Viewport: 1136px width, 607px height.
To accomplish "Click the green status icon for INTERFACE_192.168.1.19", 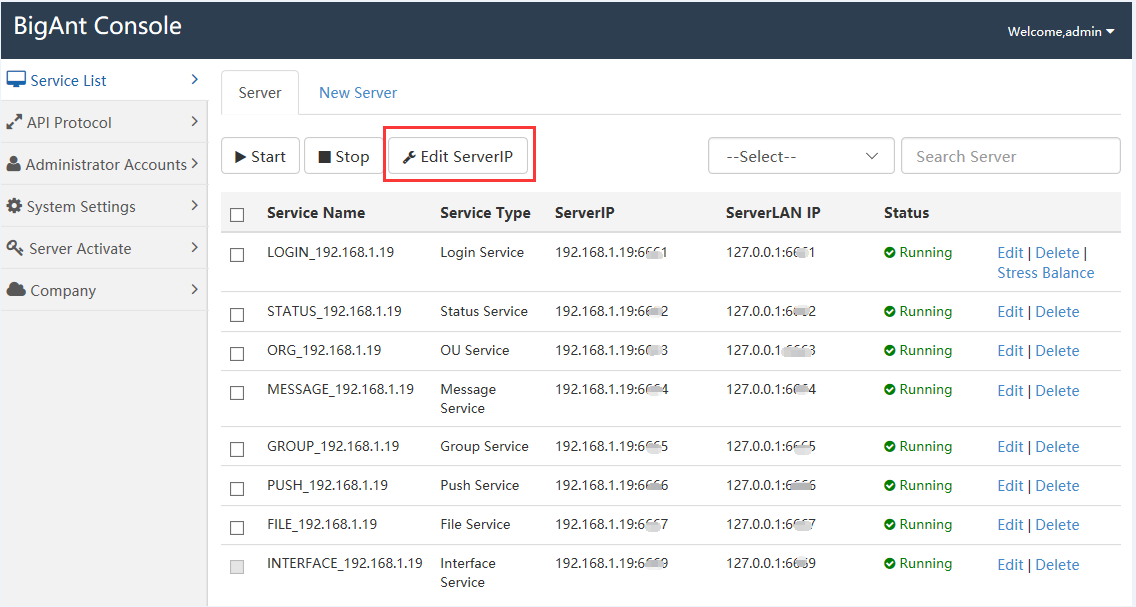I will coord(890,564).
